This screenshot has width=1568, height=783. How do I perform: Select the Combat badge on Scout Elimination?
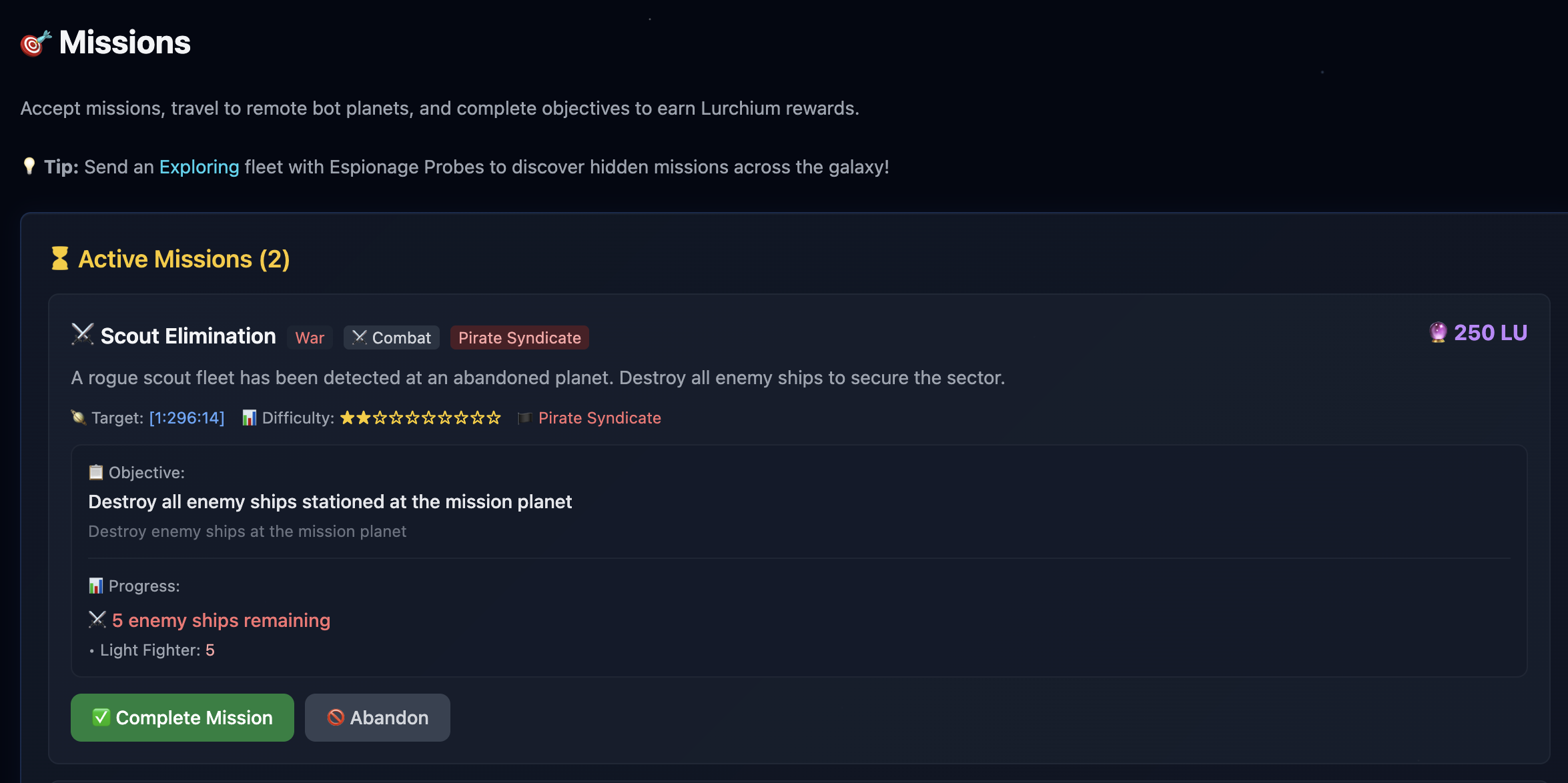[x=390, y=337]
